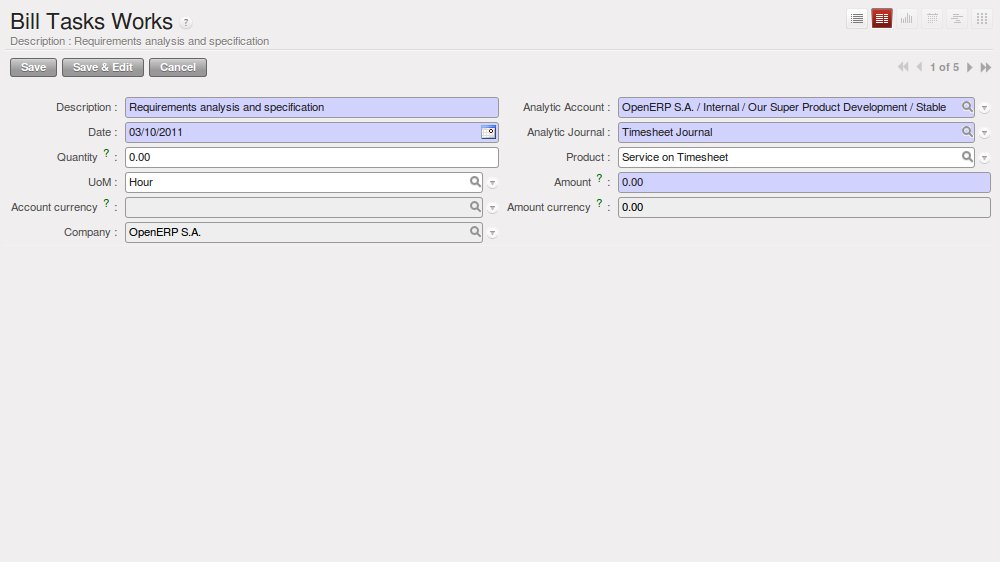Image resolution: width=1000 pixels, height=562 pixels.
Task: Search products via the Product magnifier icon
Action: [967, 157]
